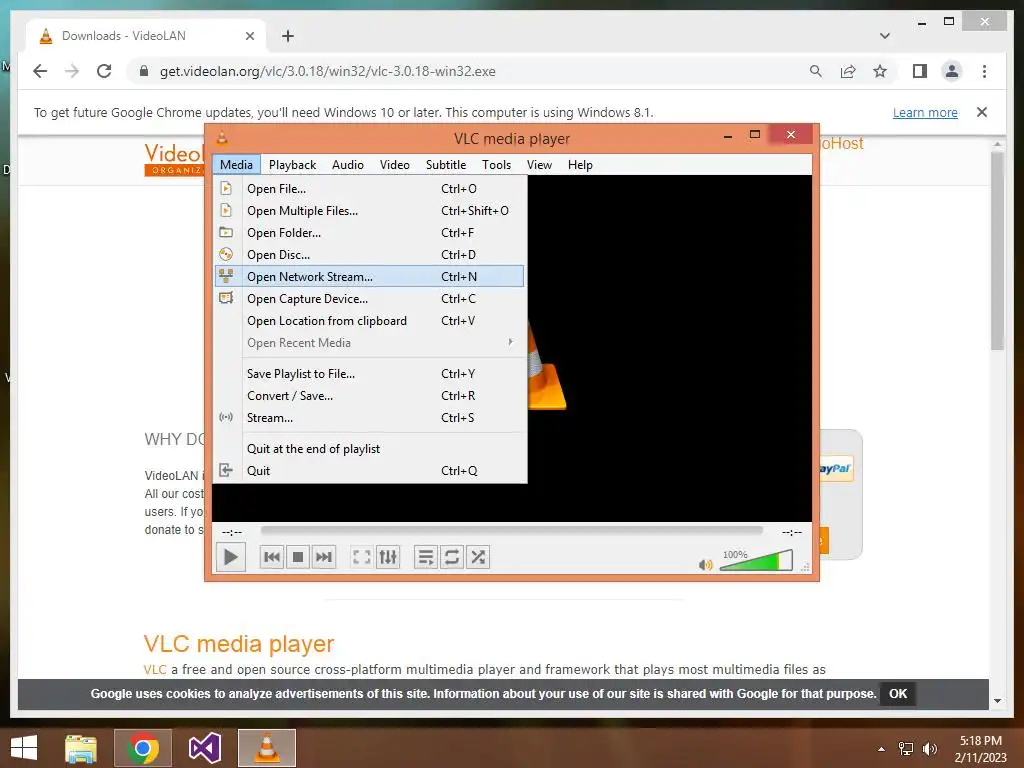Show hidden system tray icons

tap(882, 749)
